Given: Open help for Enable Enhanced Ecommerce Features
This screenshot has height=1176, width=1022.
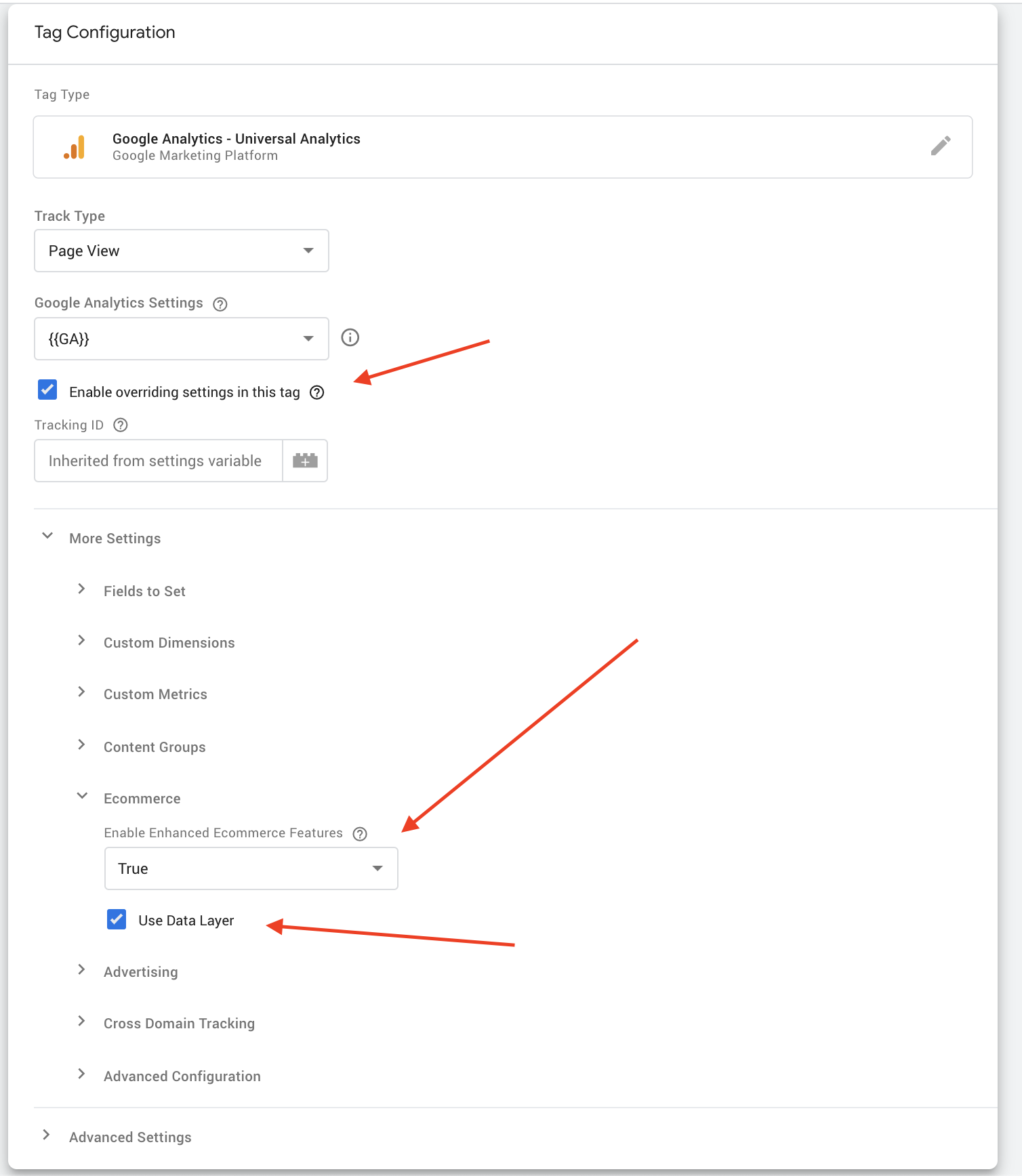Looking at the screenshot, I should point(361,834).
